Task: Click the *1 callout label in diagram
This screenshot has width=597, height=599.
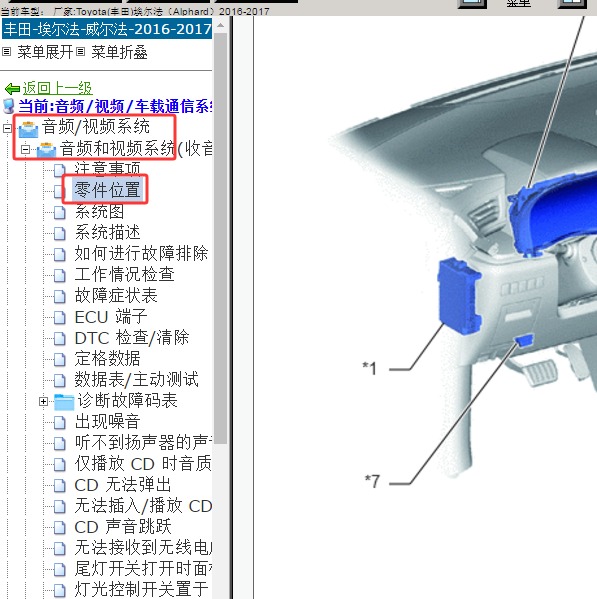Action: point(370,368)
